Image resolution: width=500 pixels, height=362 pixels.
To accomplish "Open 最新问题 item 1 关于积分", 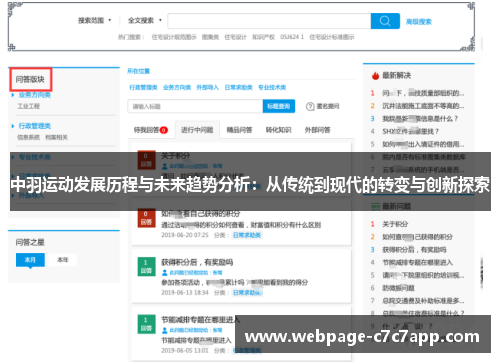I will (x=395, y=224).
